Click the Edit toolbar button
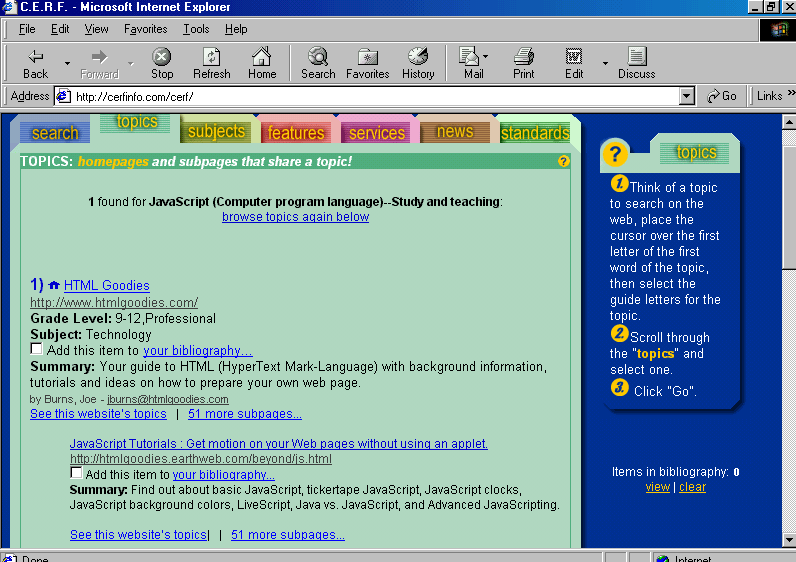Screen dimensions: 796x562 point(574,63)
